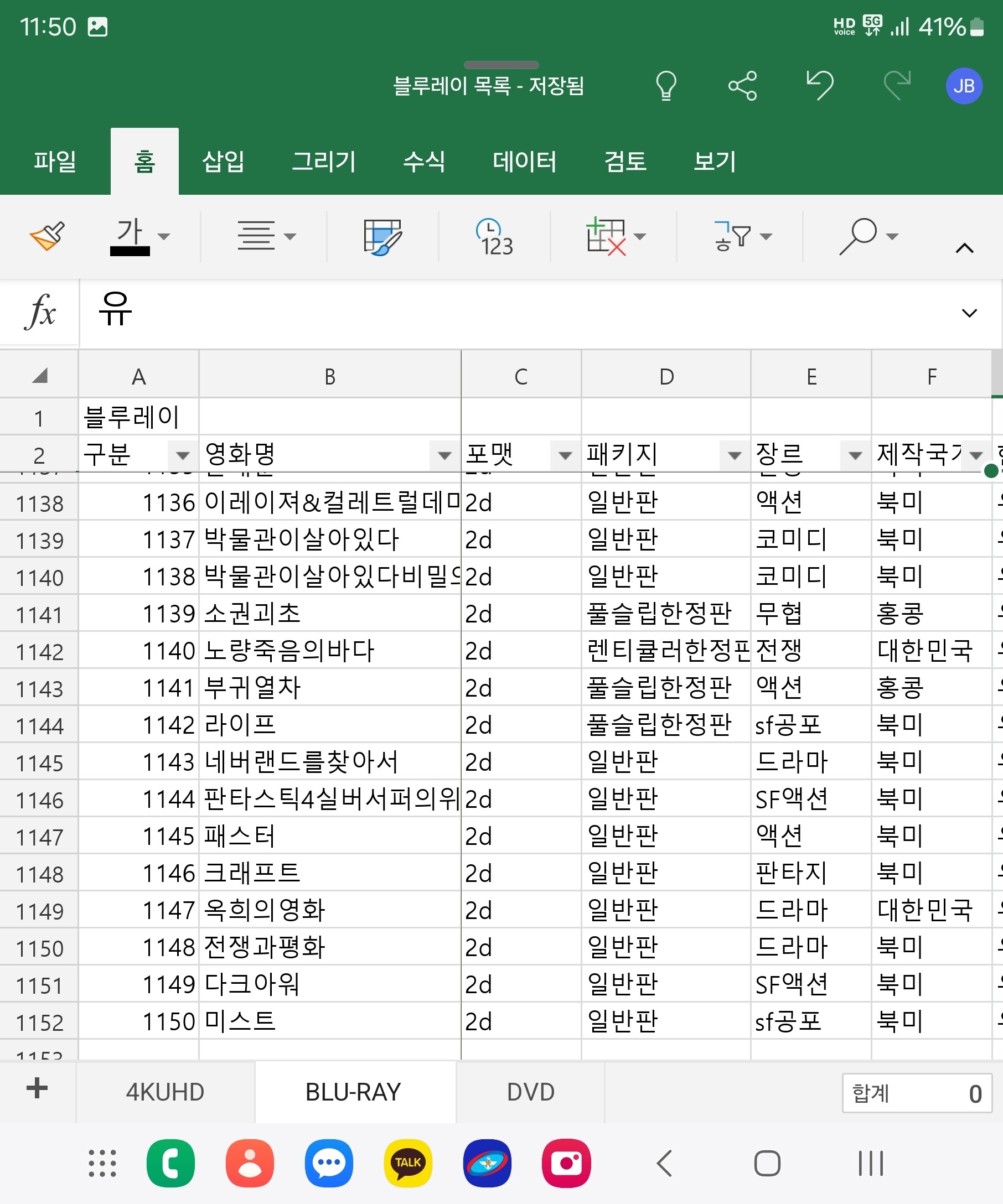Undo the last action
1003x1204 pixels.
[819, 86]
